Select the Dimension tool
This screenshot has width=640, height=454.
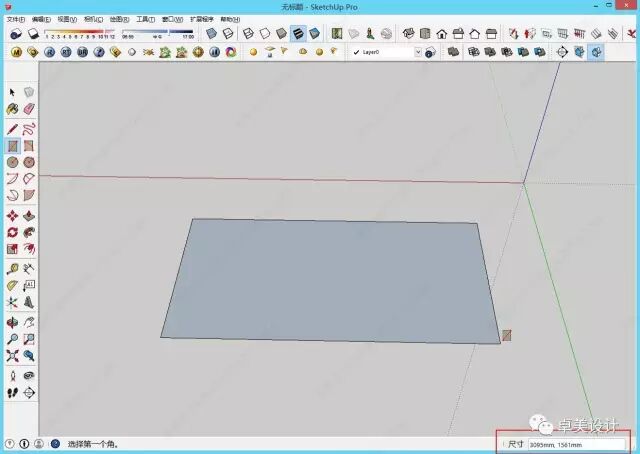[29, 269]
